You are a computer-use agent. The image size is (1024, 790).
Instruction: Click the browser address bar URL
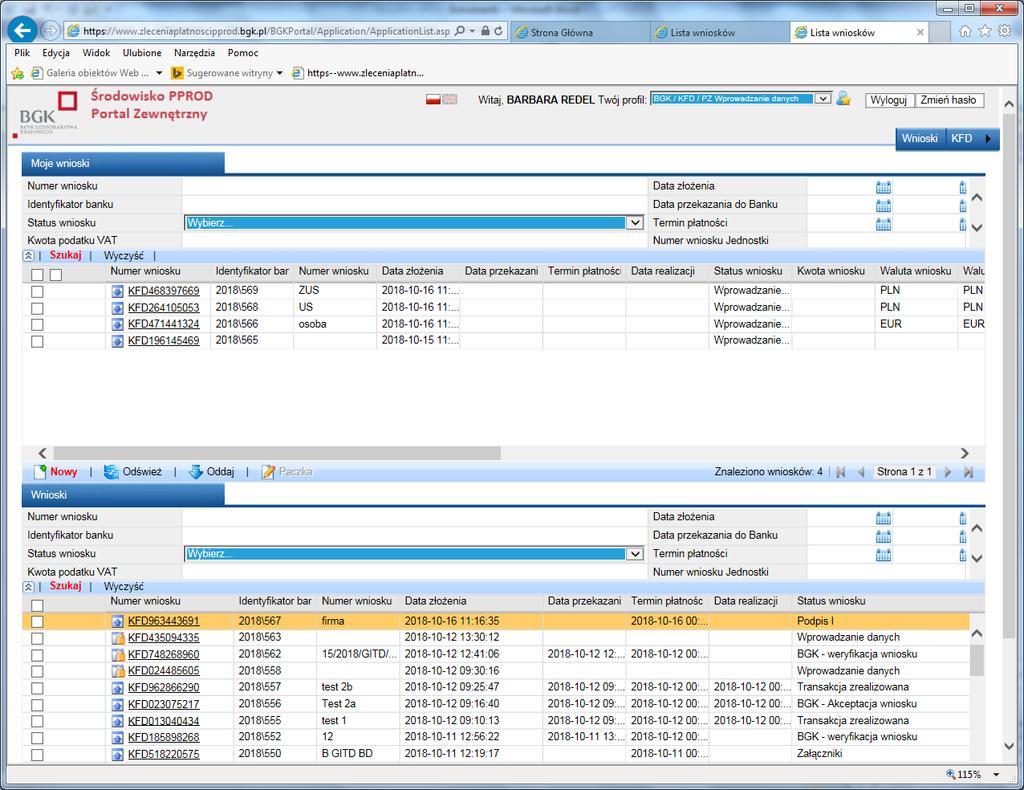266,31
